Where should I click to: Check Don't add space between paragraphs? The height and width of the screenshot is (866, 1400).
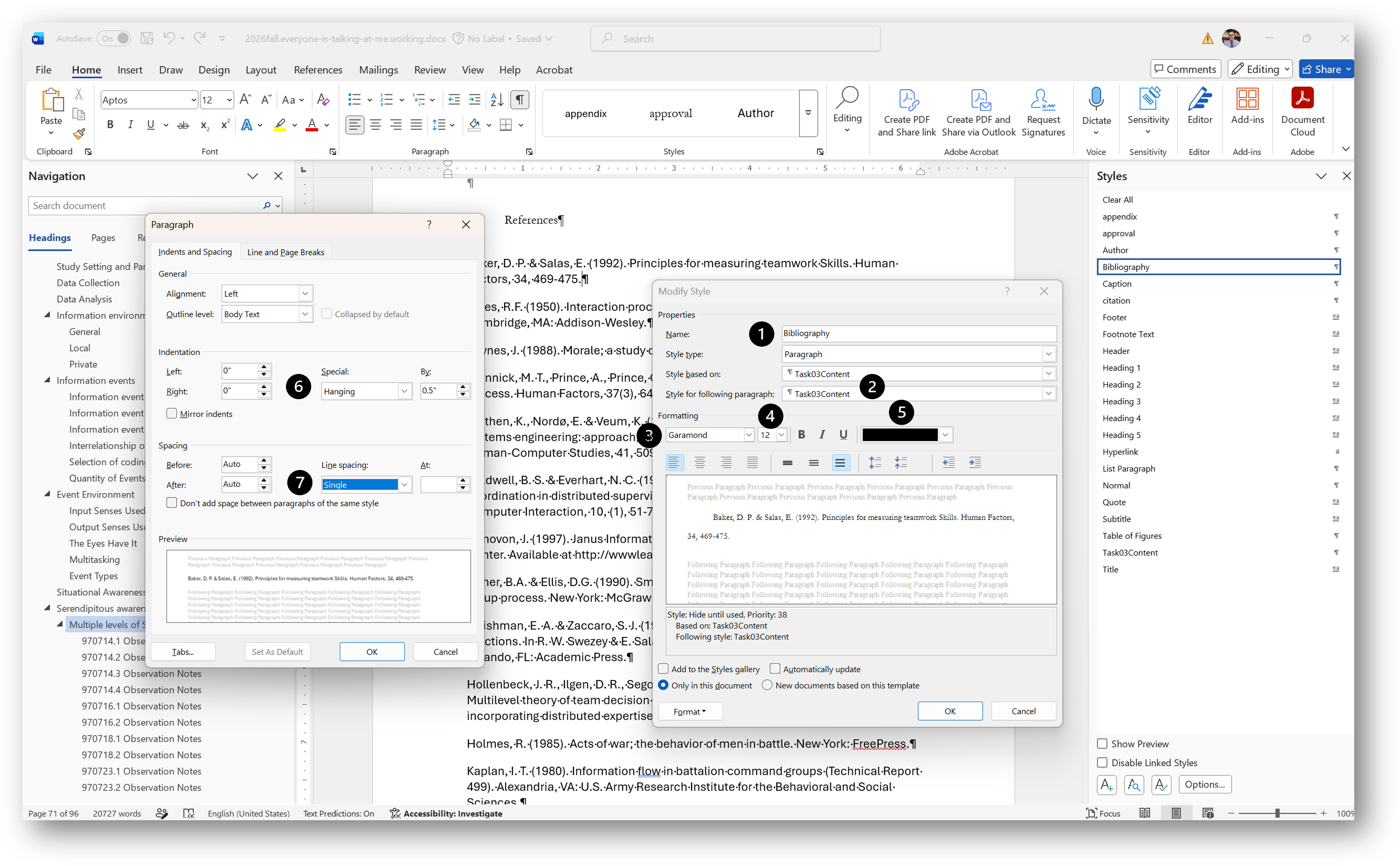pyautogui.click(x=171, y=503)
